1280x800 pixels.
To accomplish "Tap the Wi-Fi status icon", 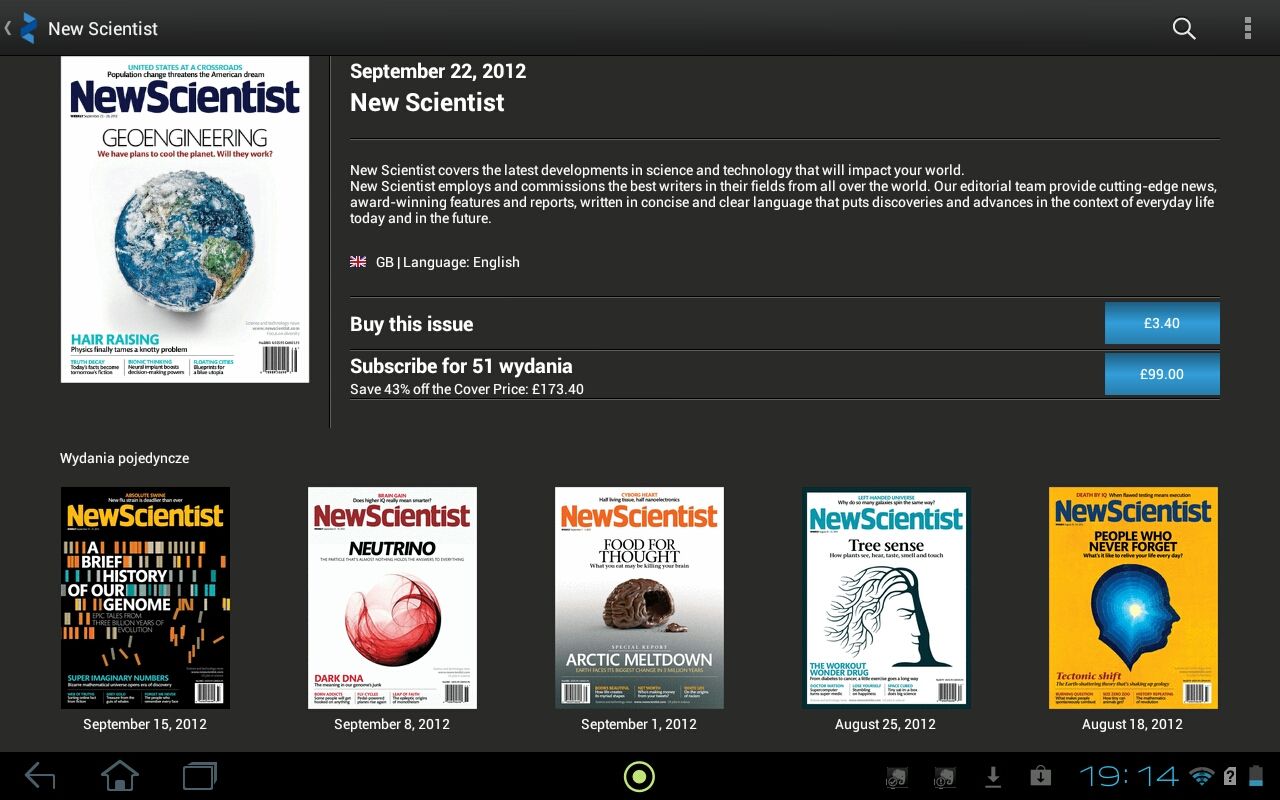I will (x=1202, y=776).
